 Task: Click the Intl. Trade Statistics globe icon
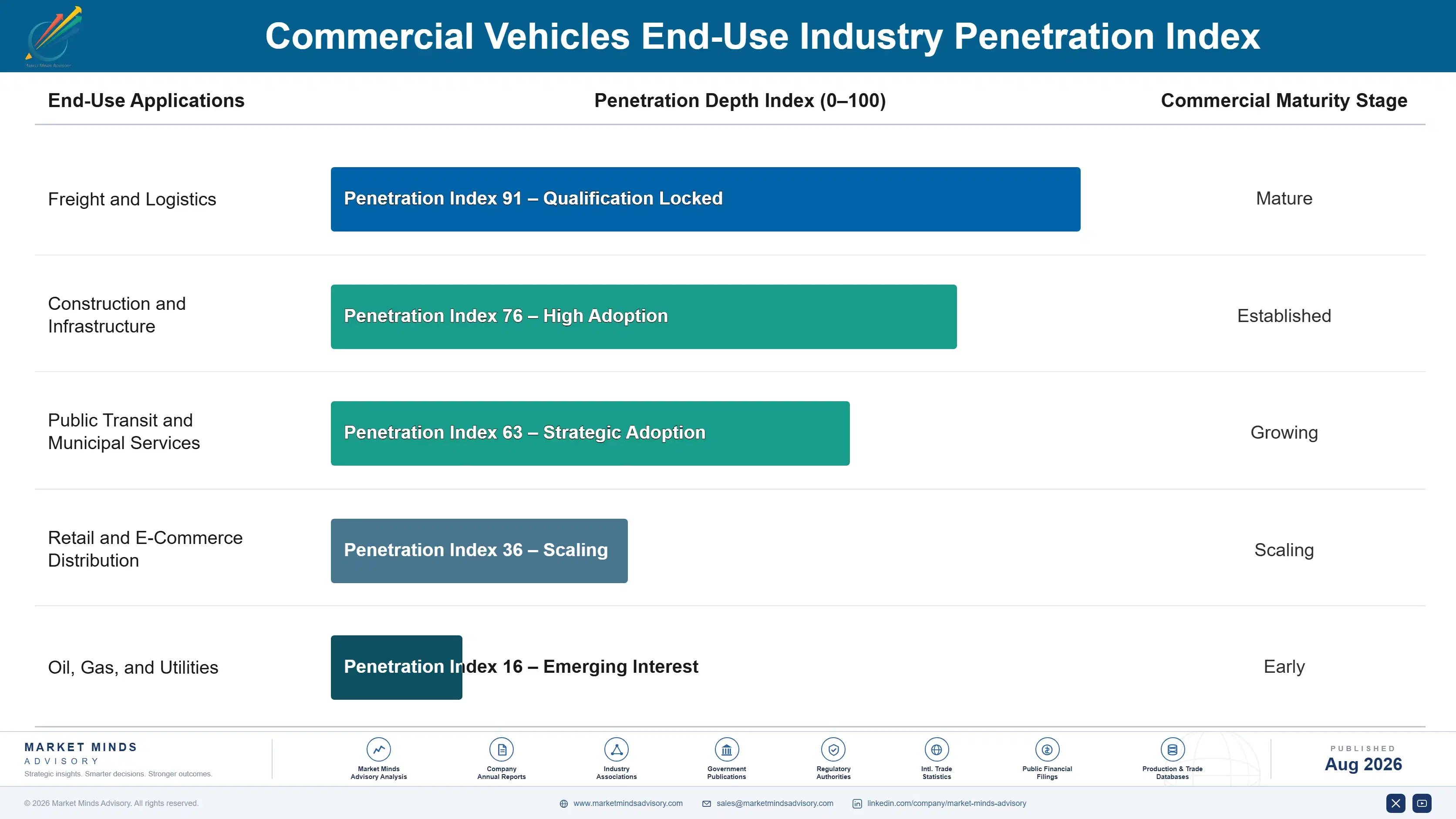pyautogui.click(x=937, y=749)
